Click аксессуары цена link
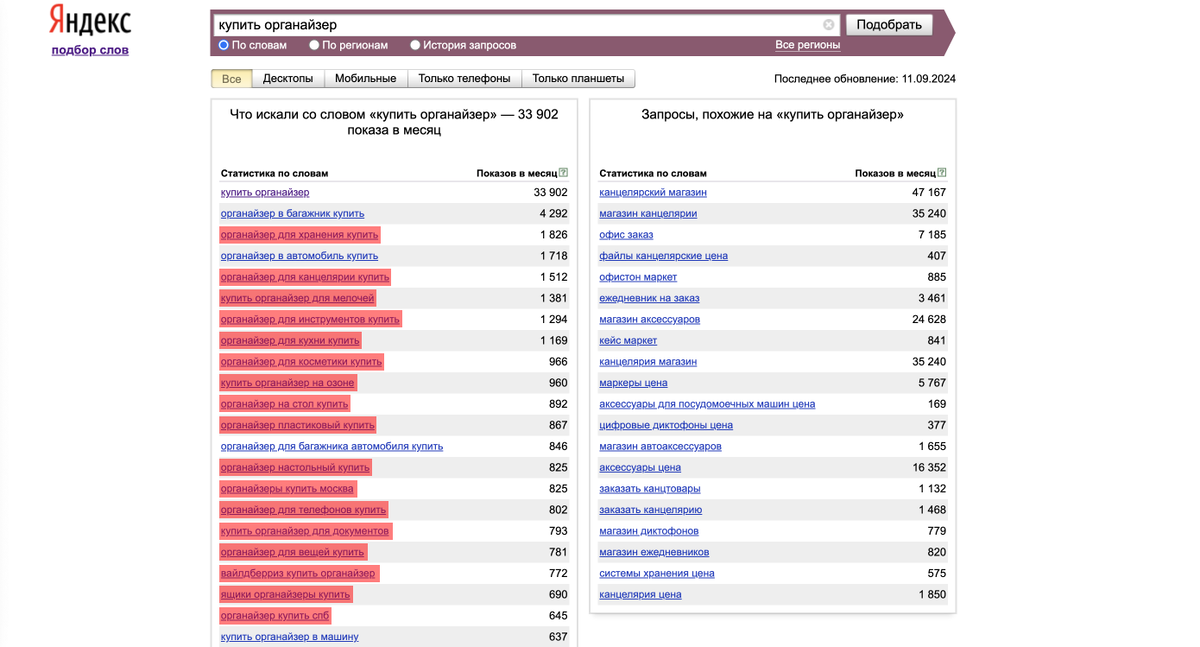The height and width of the screenshot is (647, 1200). tap(640, 468)
